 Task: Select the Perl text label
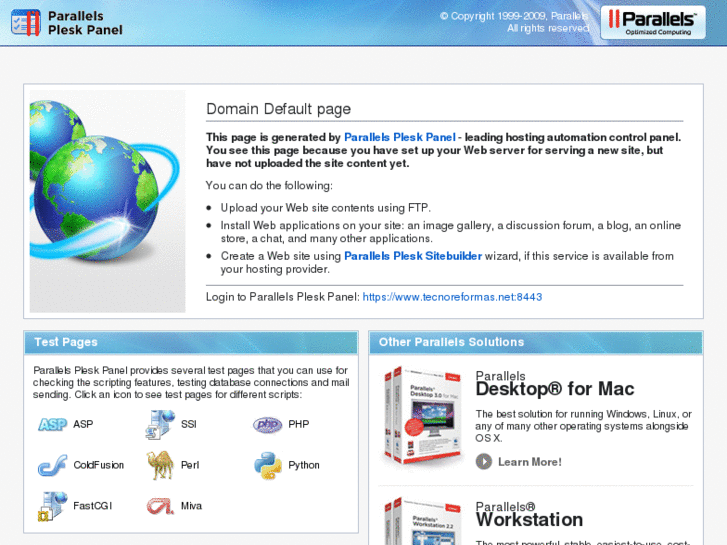[x=190, y=465]
